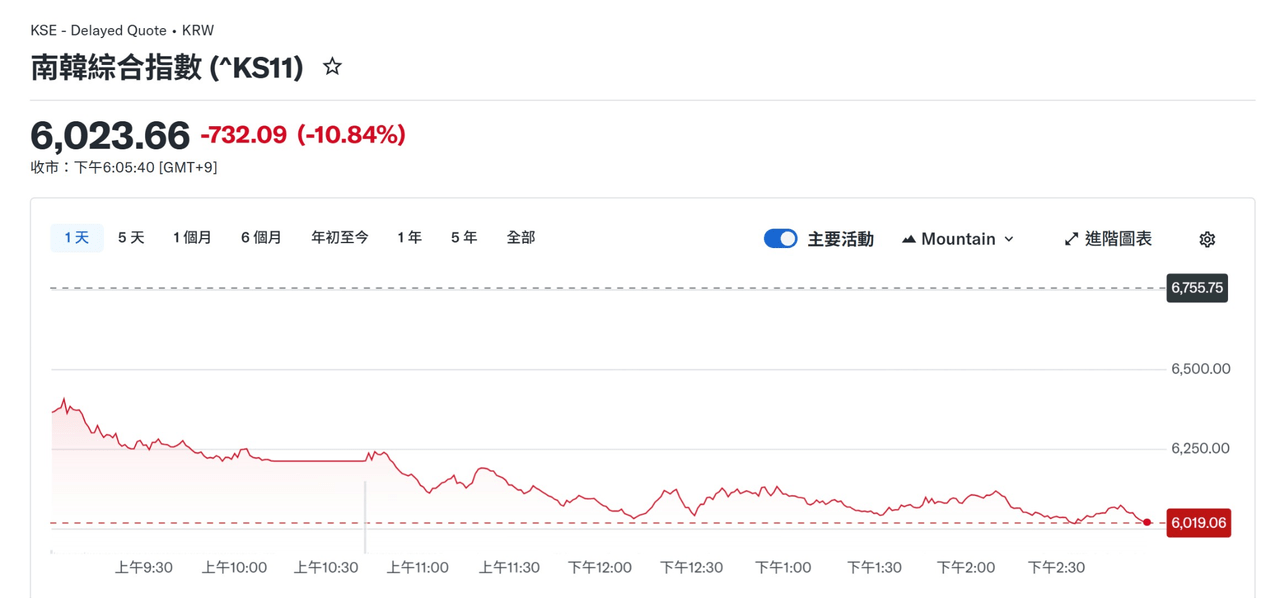Select the 1 個月 time range
This screenshot has height=598, width=1280.
click(192, 238)
